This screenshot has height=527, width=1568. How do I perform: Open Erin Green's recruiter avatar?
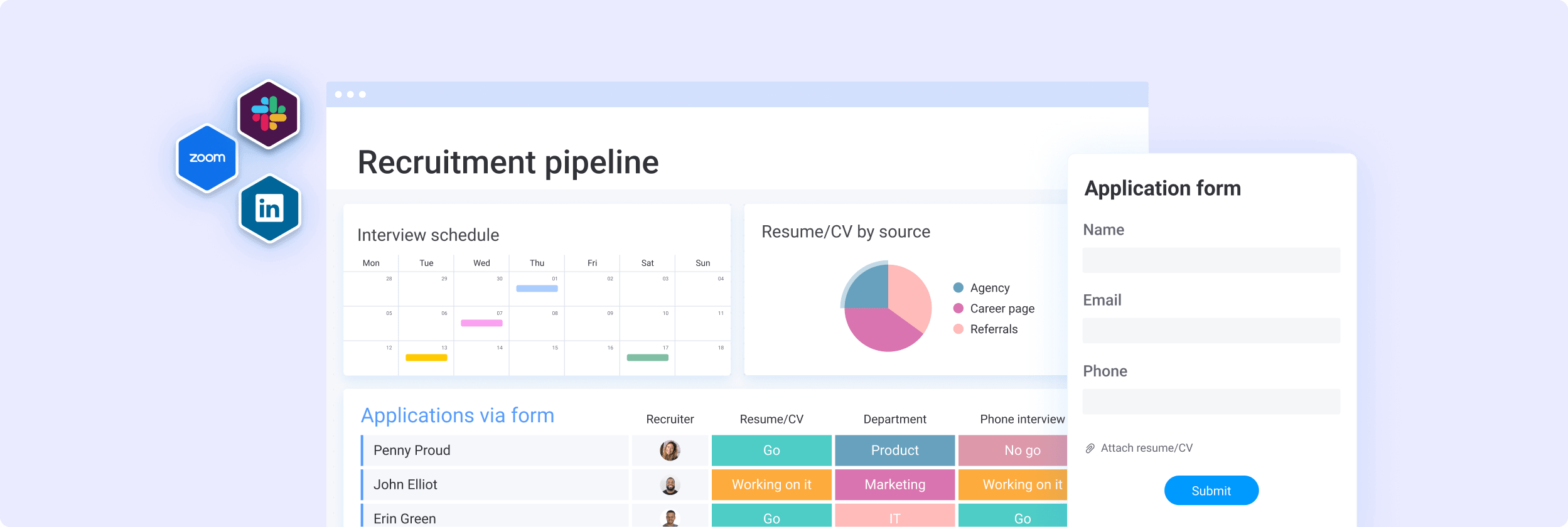coord(670,518)
